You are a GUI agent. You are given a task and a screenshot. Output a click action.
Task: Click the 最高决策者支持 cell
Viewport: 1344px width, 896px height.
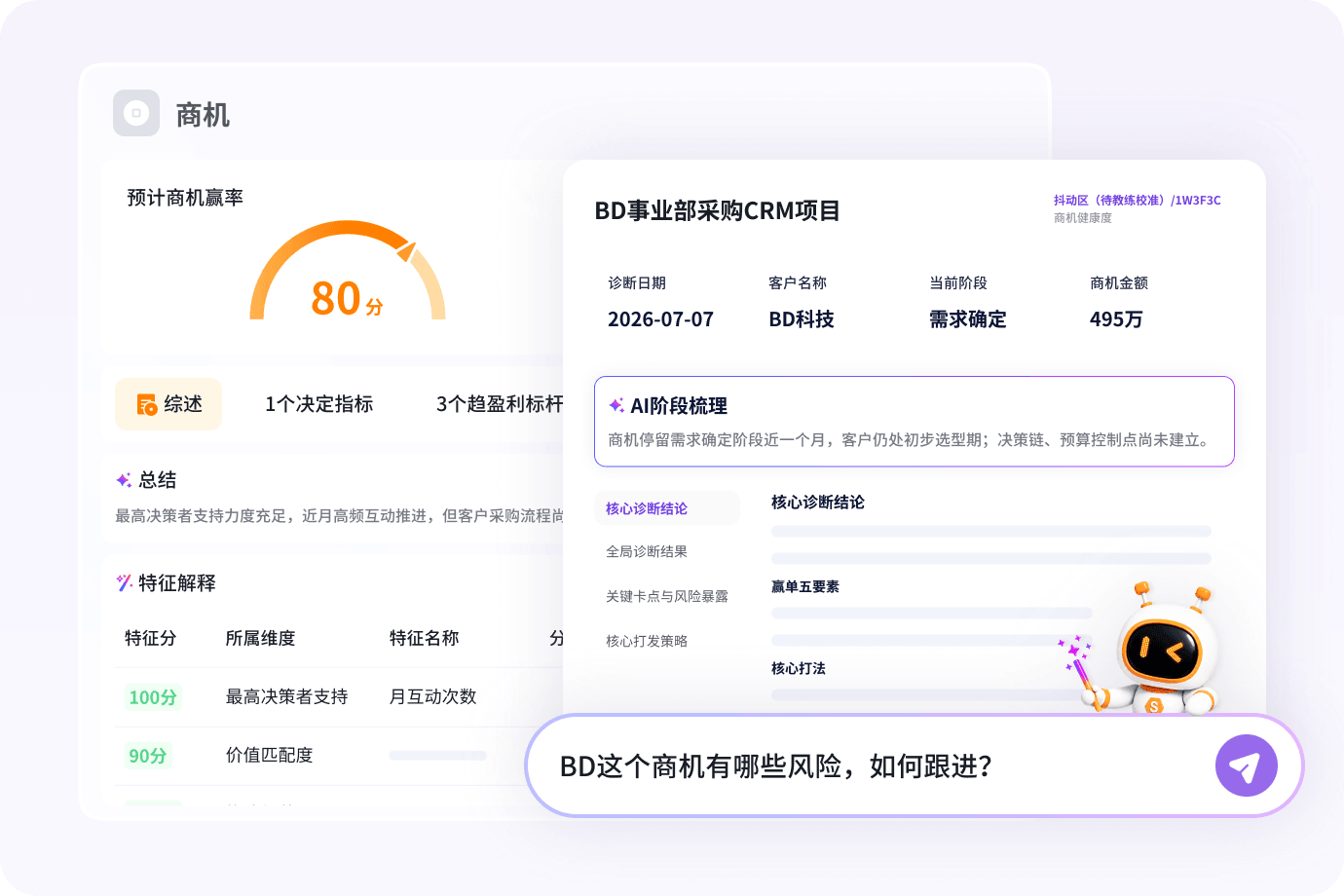click(287, 696)
